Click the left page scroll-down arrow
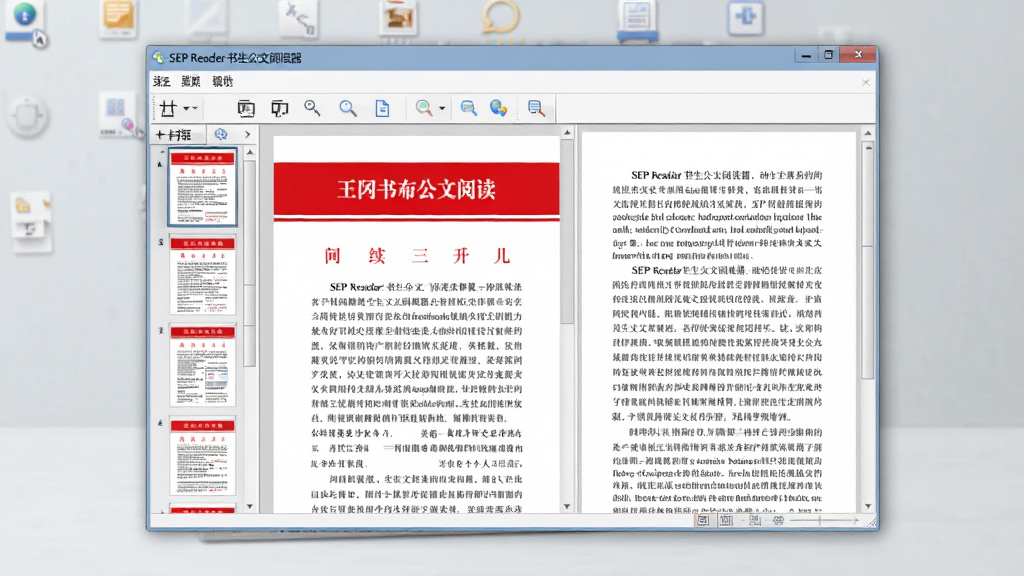 tap(567, 507)
